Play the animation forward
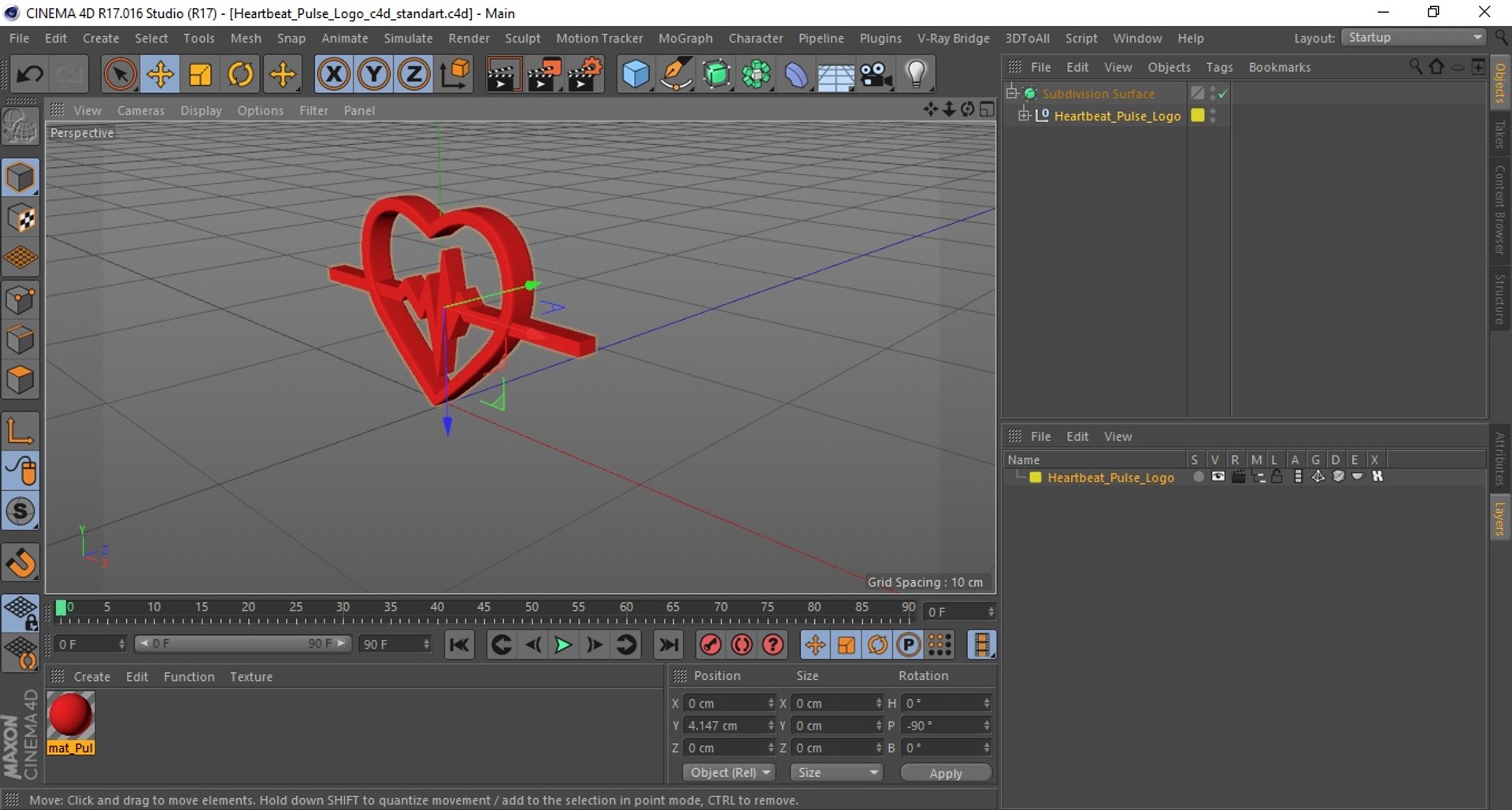The width and height of the screenshot is (1512, 810). click(563, 645)
